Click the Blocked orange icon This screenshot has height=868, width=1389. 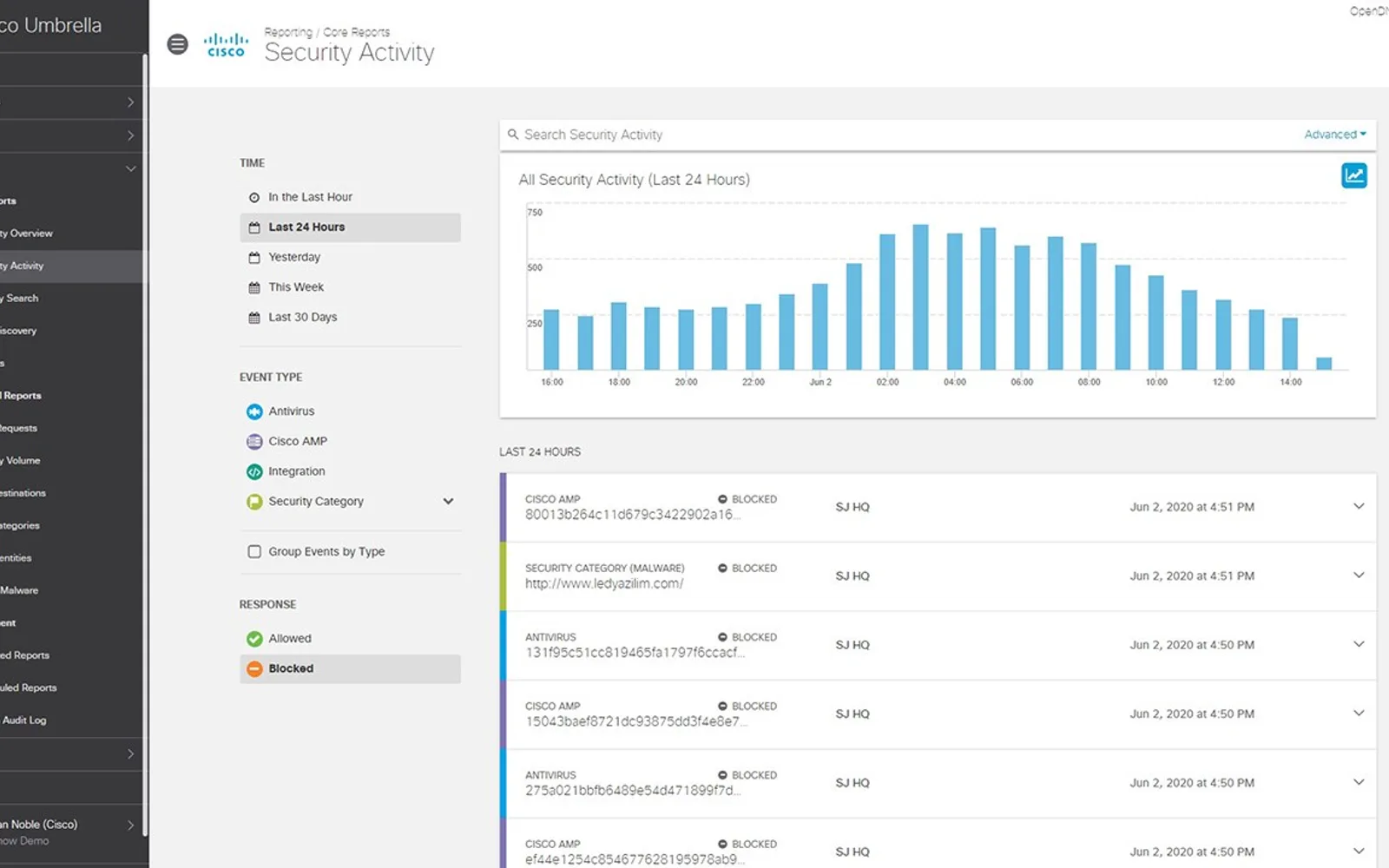click(254, 669)
